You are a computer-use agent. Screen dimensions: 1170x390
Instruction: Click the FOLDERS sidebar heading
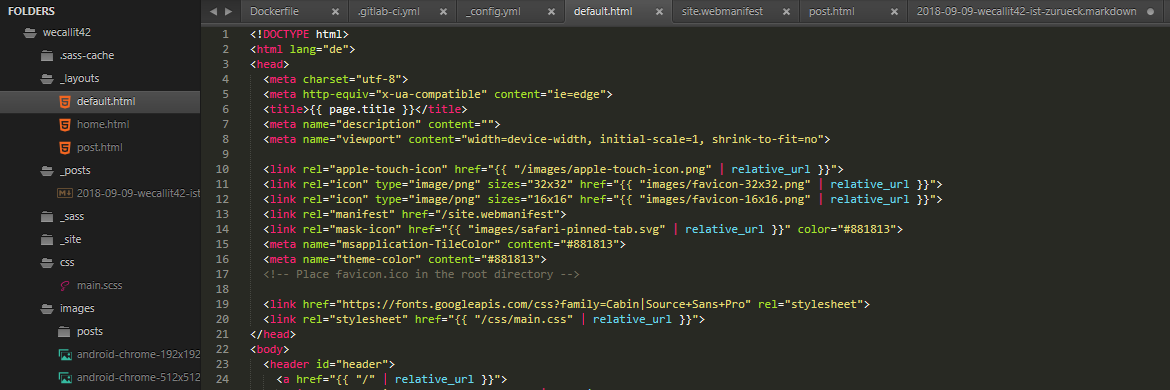(x=32, y=11)
